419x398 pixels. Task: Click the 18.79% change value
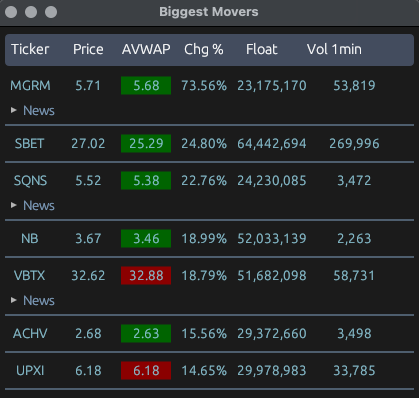click(204, 276)
